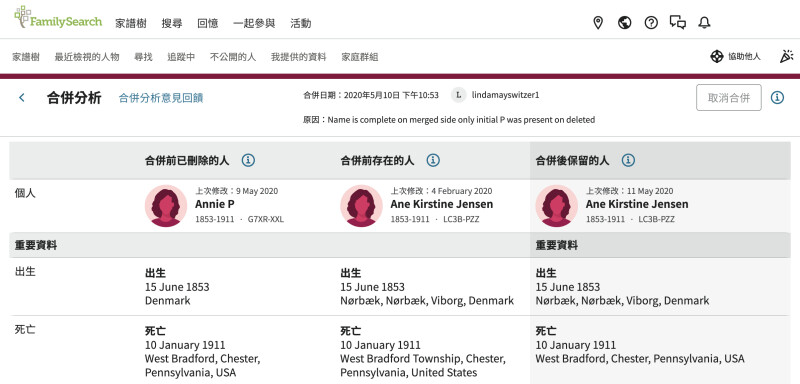Click the 協助他人 link text

[x=744, y=57]
